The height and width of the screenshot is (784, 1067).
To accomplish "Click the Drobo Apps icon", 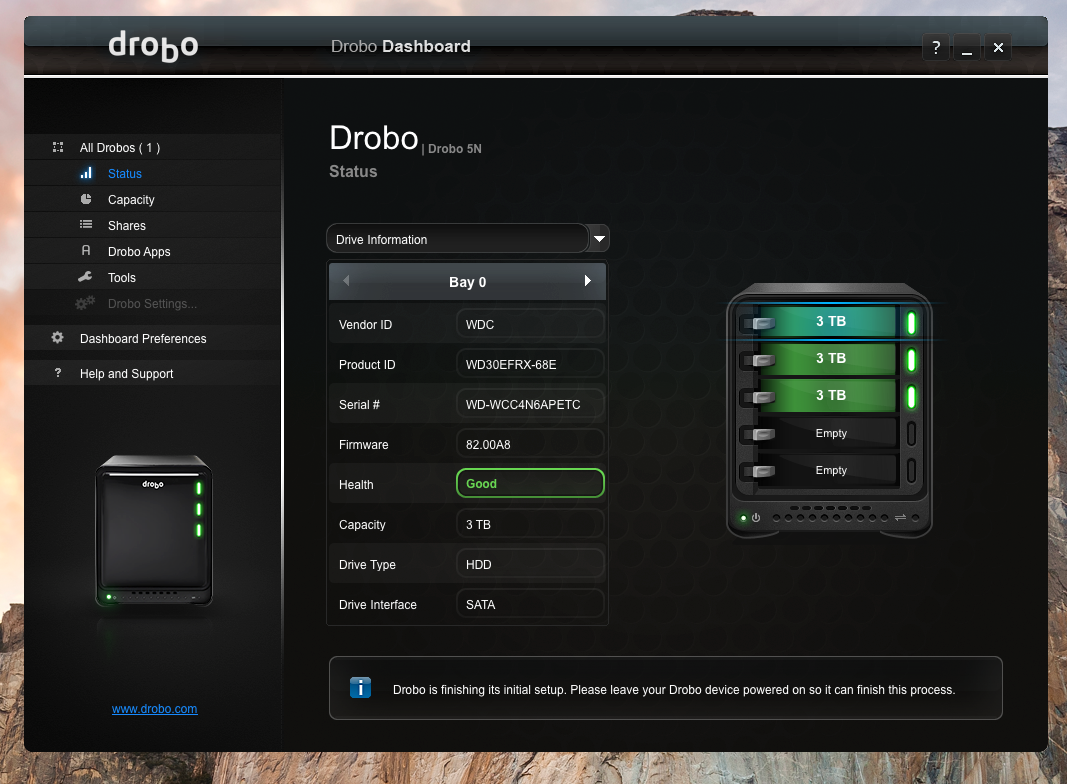I will pos(86,251).
